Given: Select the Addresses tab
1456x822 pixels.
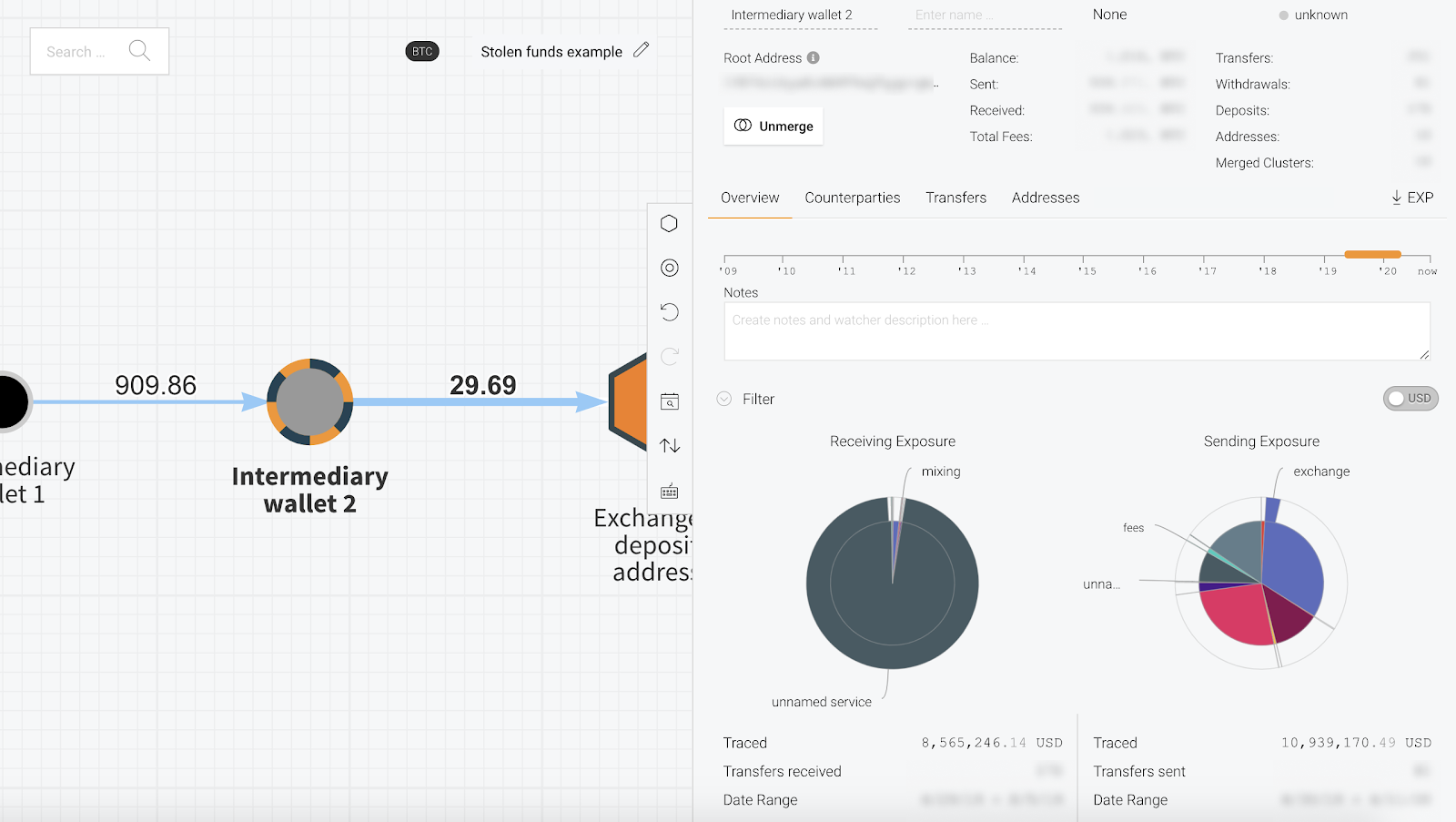Looking at the screenshot, I should point(1045,198).
